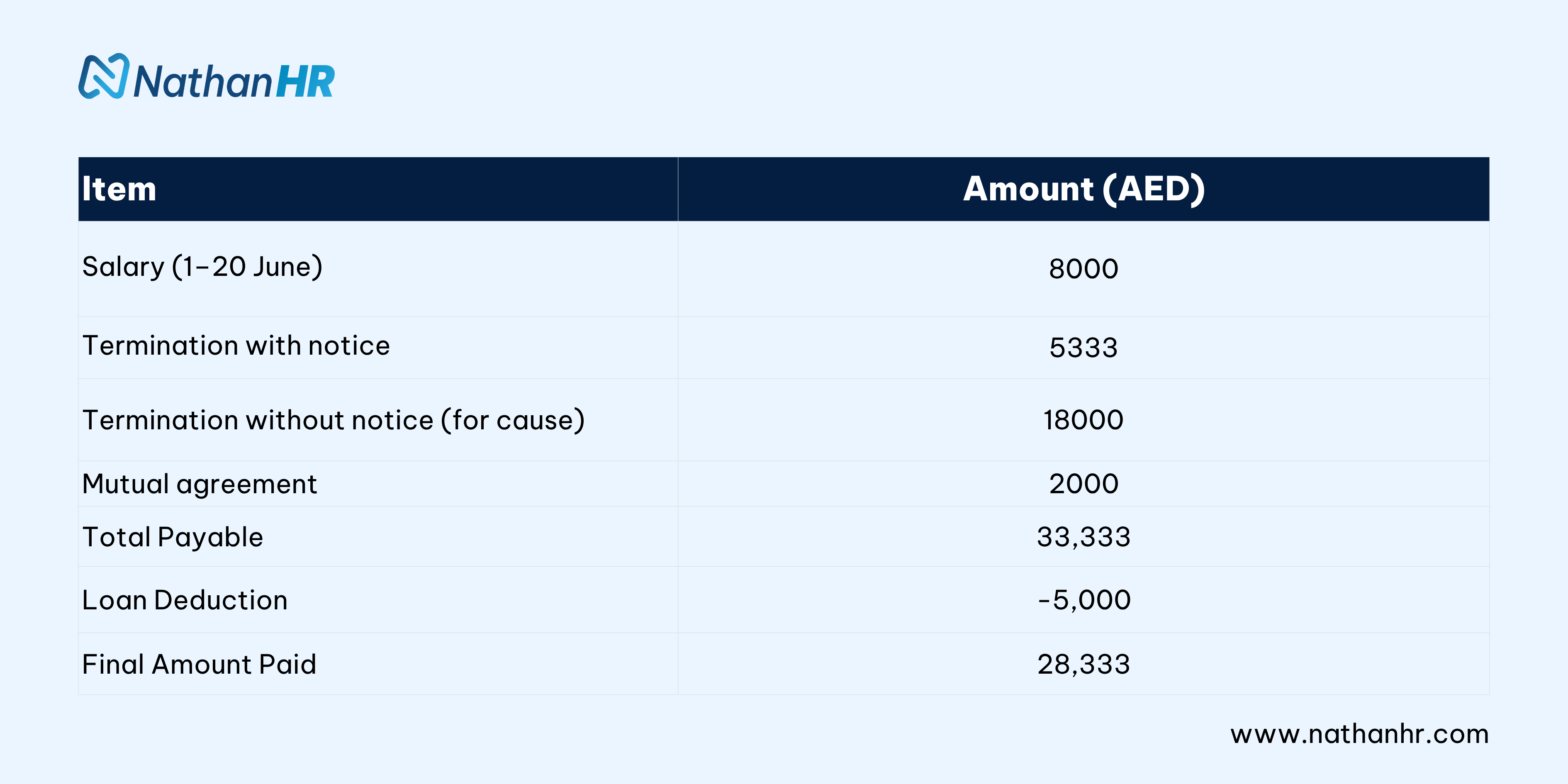This screenshot has width=1568, height=784.
Task: Click the "Total Payable" row label
Action: coord(173,537)
